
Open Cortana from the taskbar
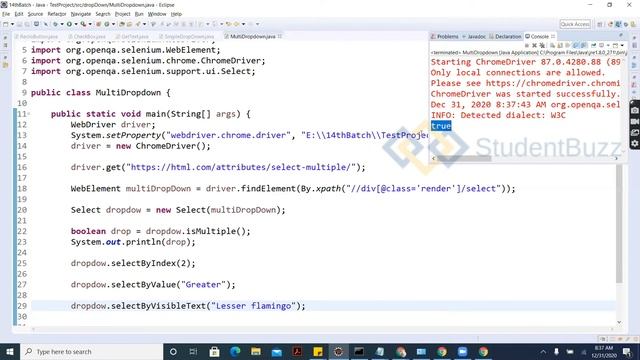point(173,351)
